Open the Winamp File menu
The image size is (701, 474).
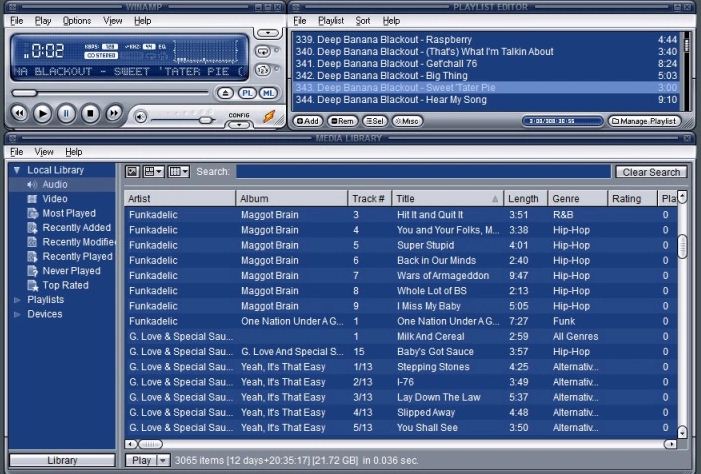17,21
